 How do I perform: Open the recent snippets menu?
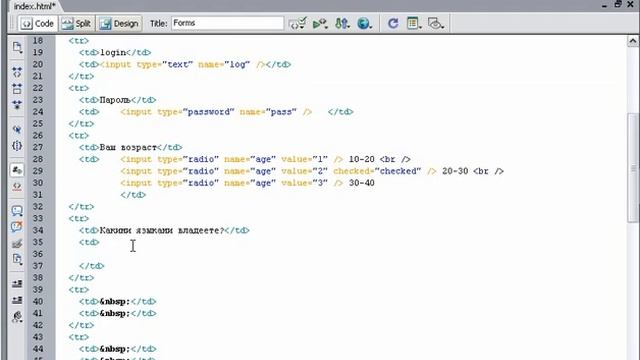(x=17, y=259)
